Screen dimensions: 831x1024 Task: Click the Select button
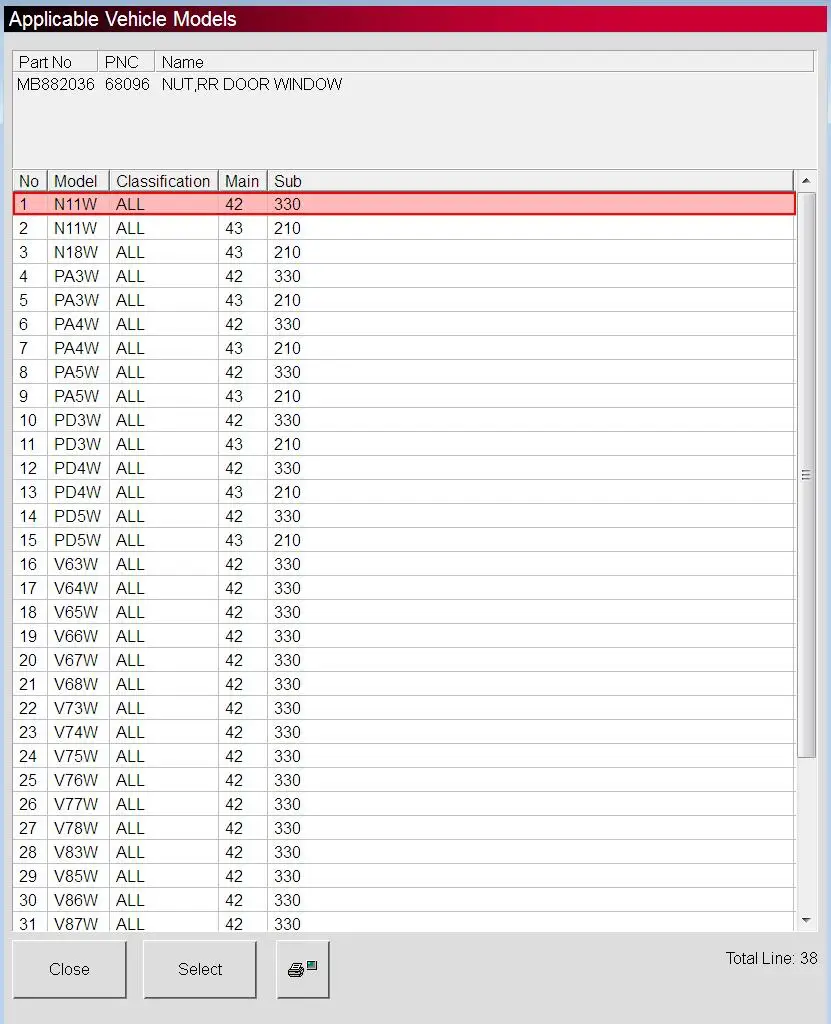click(x=200, y=969)
